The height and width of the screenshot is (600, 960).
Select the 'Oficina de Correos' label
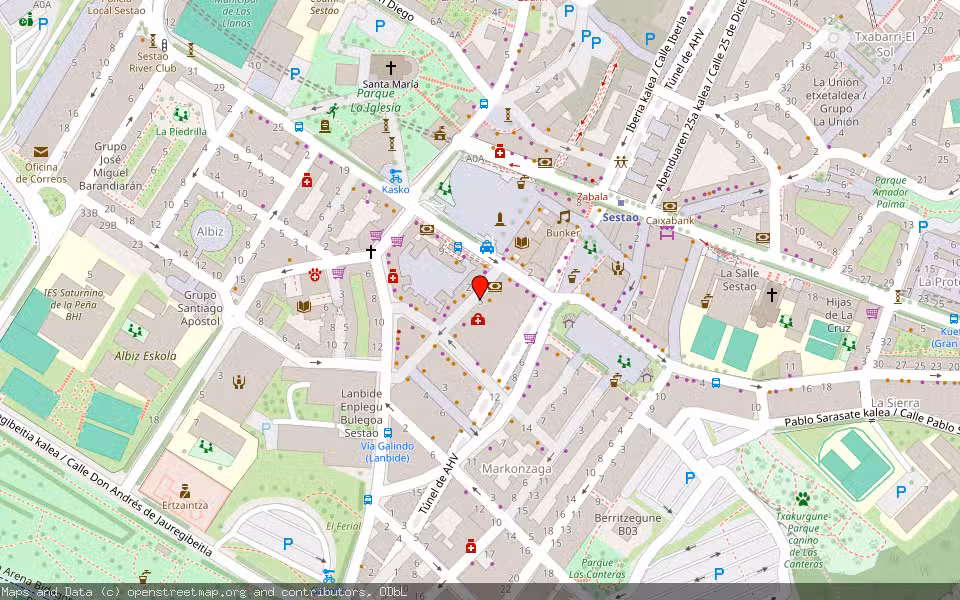(x=41, y=173)
